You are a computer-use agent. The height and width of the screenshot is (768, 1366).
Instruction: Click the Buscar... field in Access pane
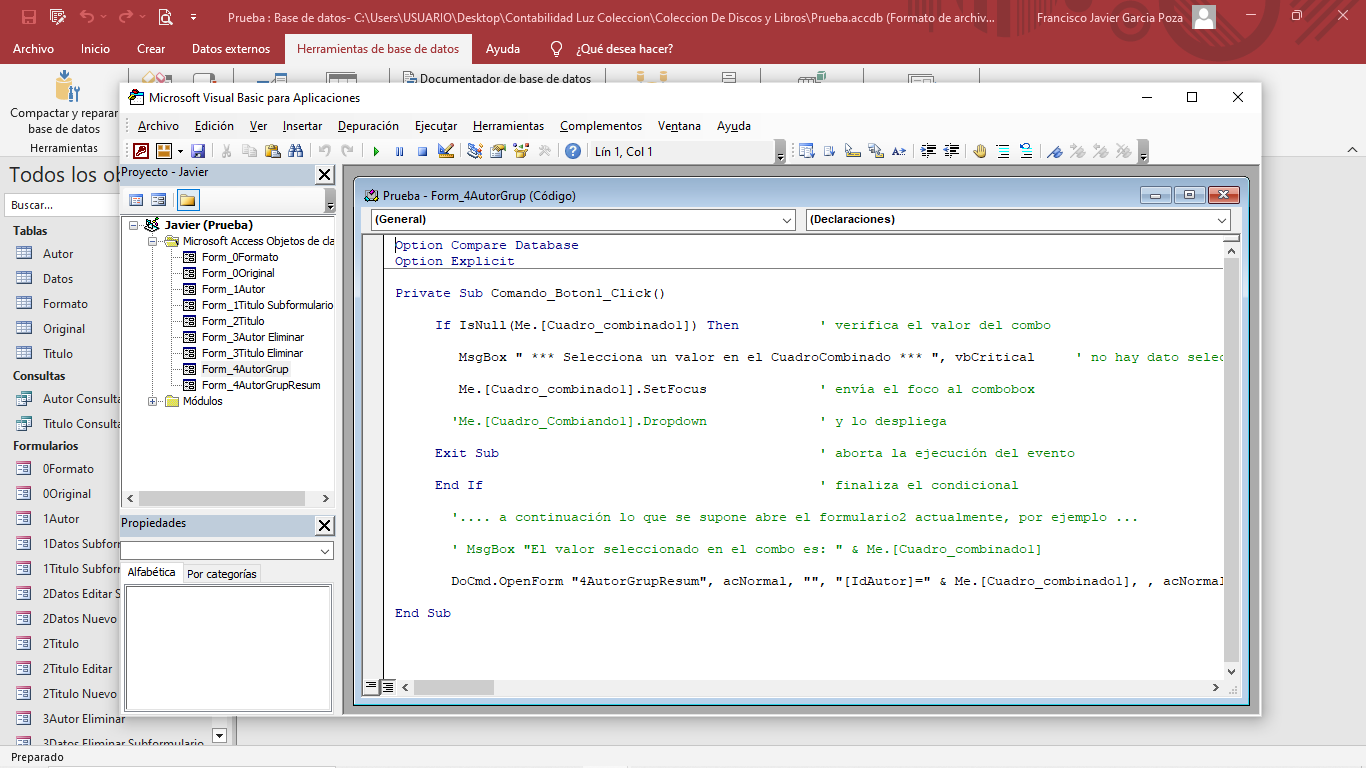pyautogui.click(x=62, y=205)
